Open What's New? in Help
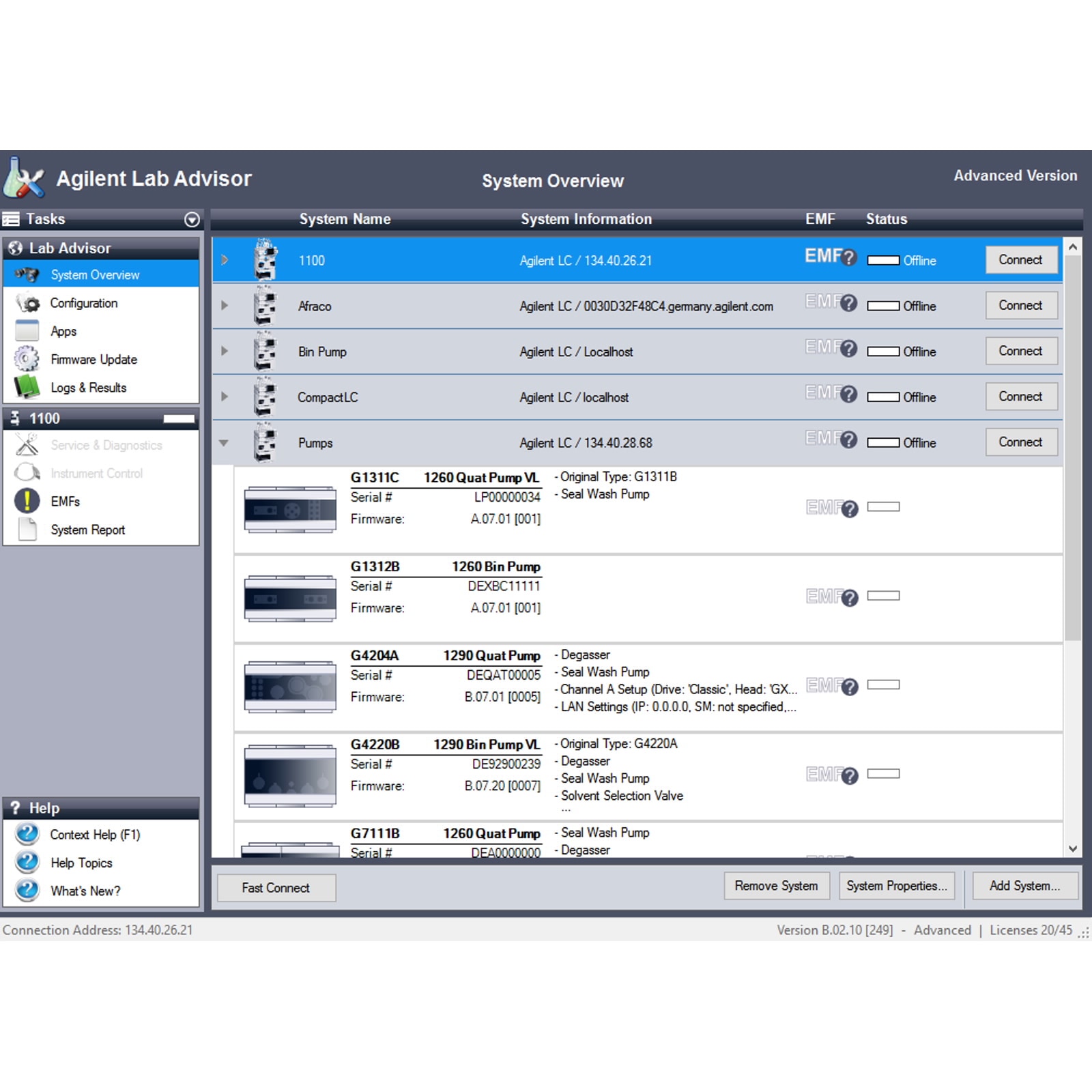This screenshot has width=1092, height=1092. coord(85,891)
